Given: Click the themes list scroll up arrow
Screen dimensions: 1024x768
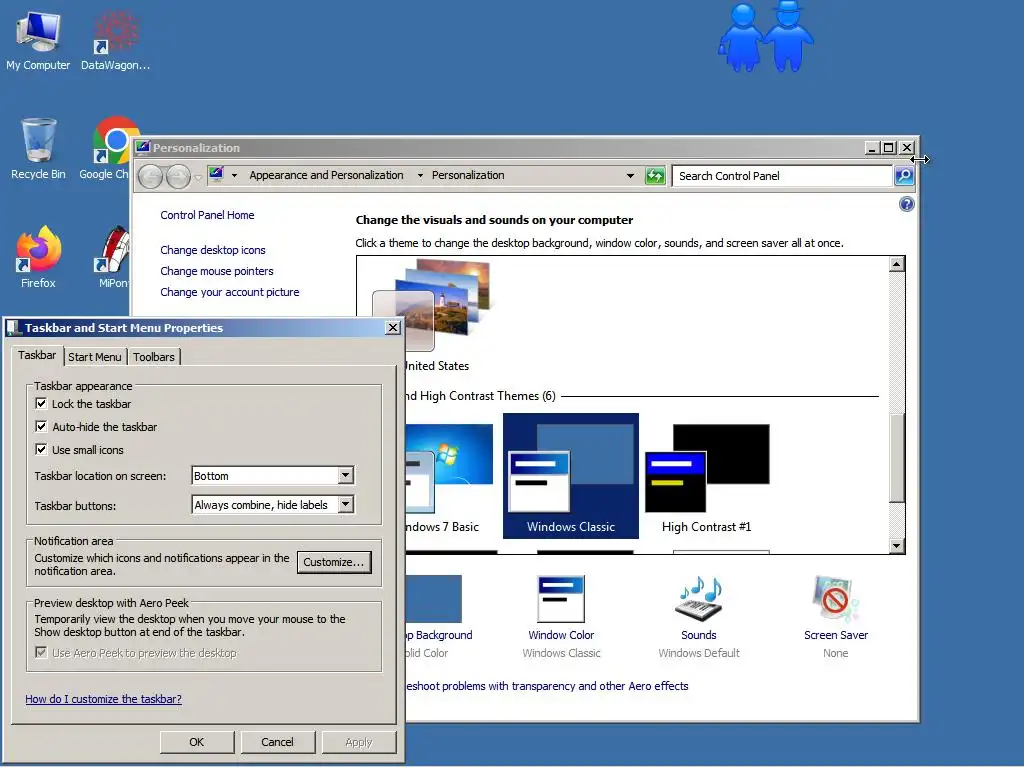Looking at the screenshot, I should point(897,264).
